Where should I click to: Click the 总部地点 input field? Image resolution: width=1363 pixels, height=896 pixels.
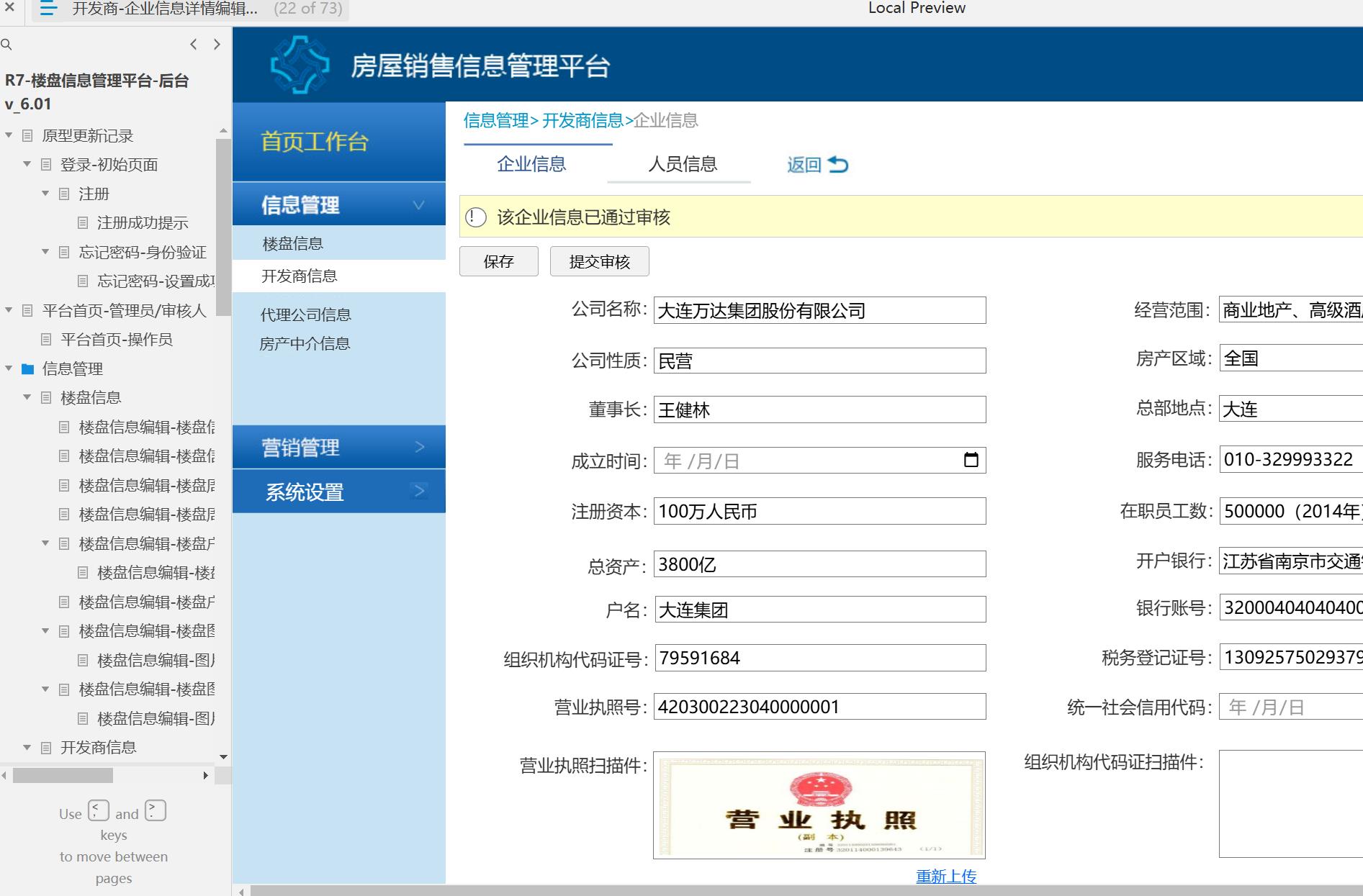[x=1291, y=409]
